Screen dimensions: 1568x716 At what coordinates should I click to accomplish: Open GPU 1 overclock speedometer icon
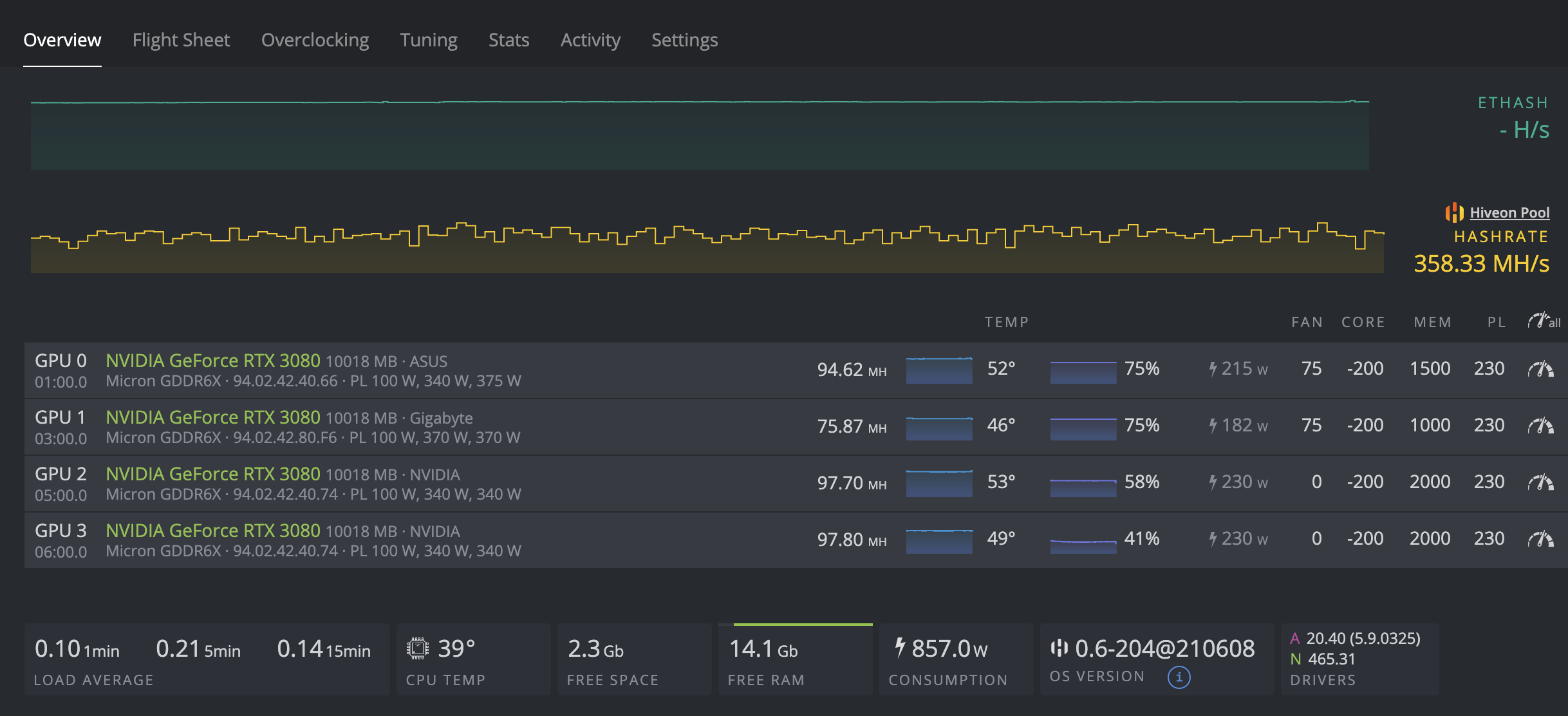tap(1540, 426)
